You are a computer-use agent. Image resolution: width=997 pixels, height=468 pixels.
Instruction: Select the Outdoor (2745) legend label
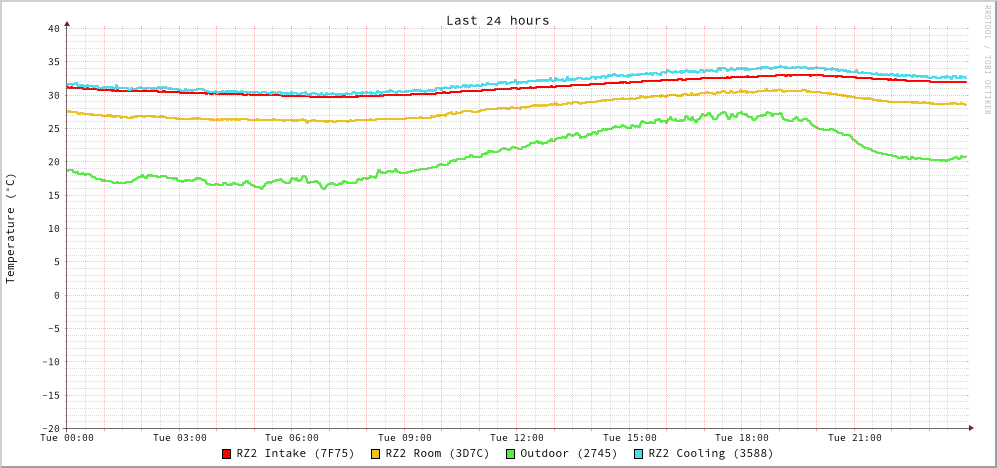(568, 453)
